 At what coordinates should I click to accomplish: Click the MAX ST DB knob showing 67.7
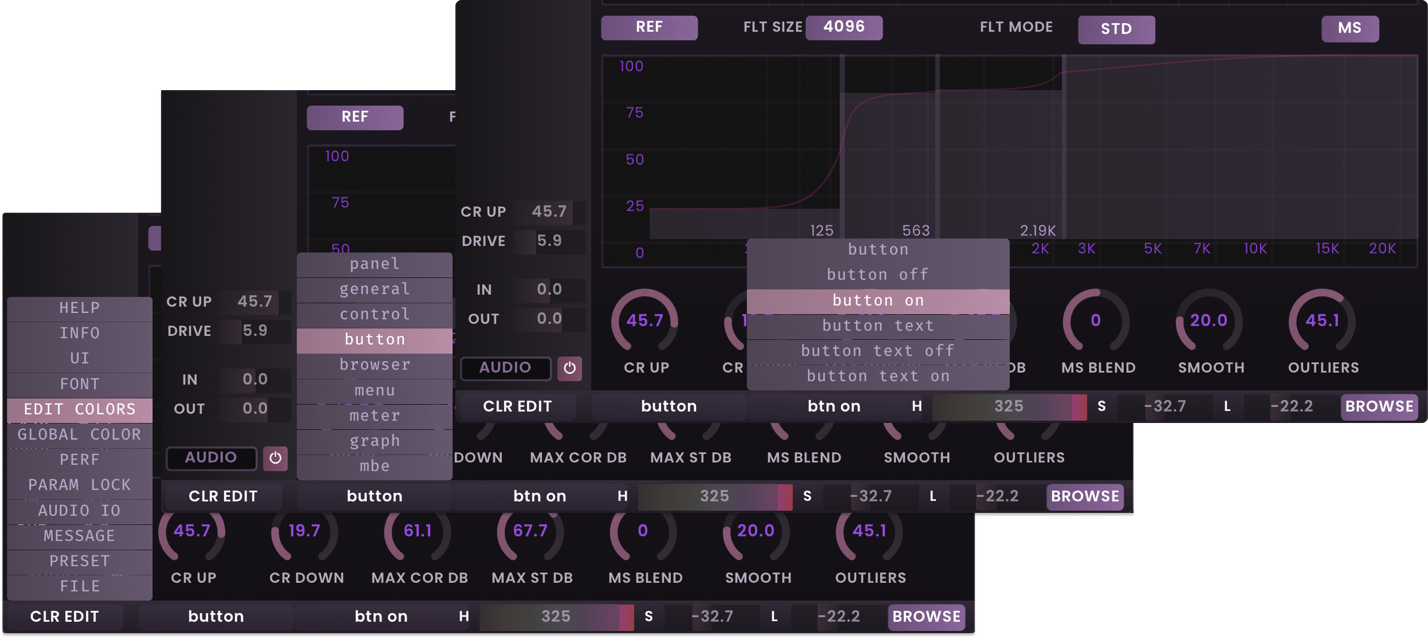click(530, 532)
